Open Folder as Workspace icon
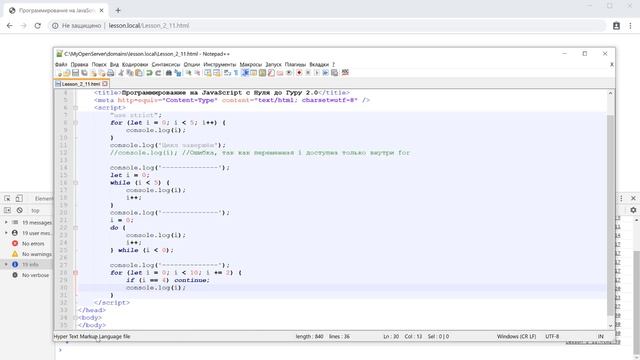This screenshot has height=360, width=640. point(280,73)
